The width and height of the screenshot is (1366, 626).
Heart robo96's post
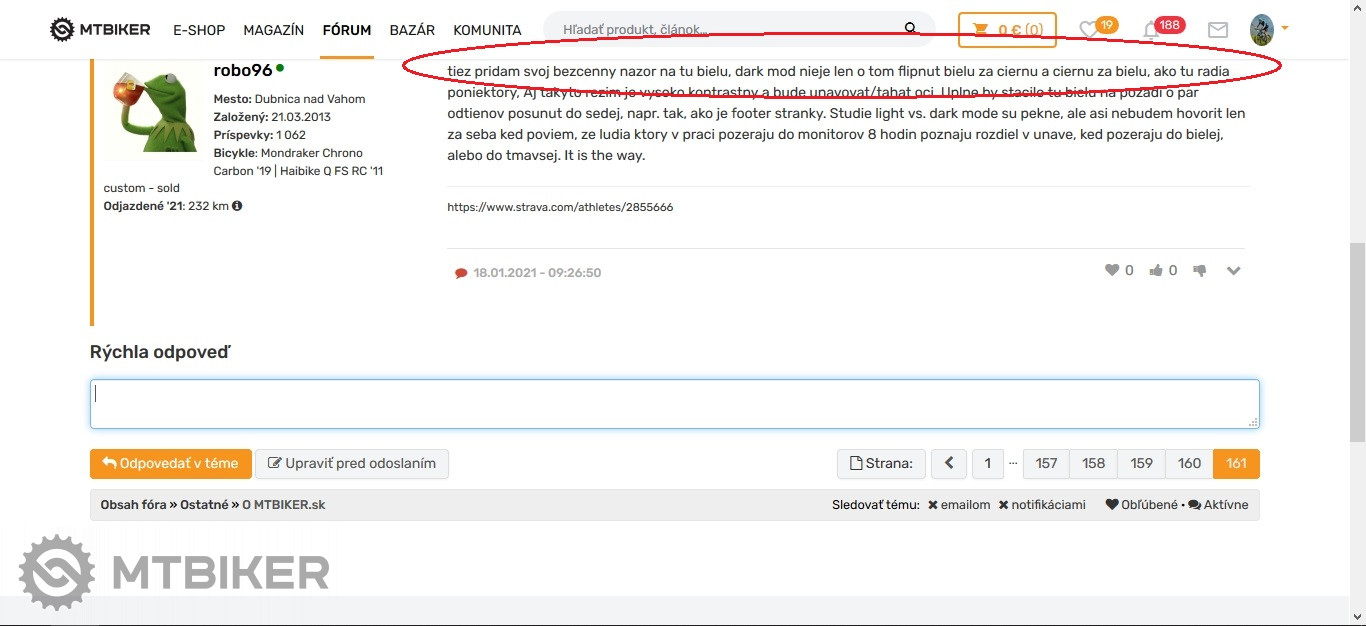coord(1111,270)
